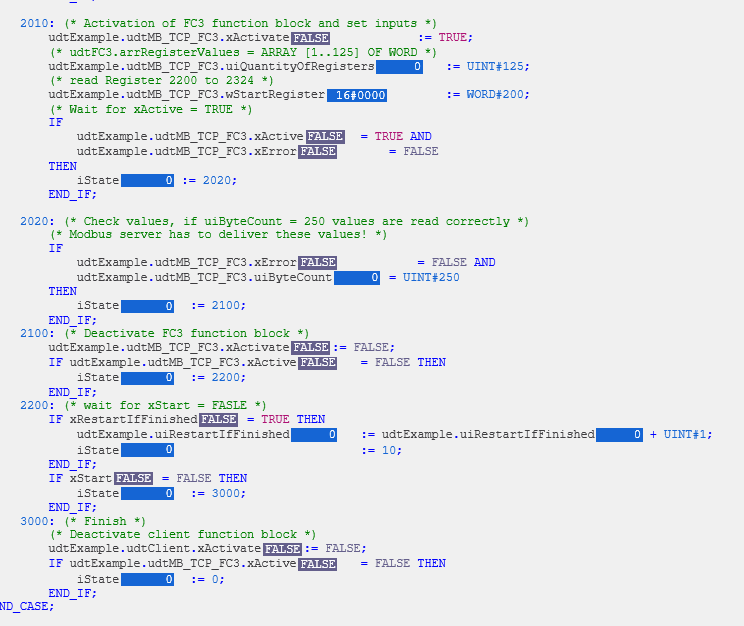Select the iState value before := 2020
Screen dimensions: 744x626
(x=147, y=181)
